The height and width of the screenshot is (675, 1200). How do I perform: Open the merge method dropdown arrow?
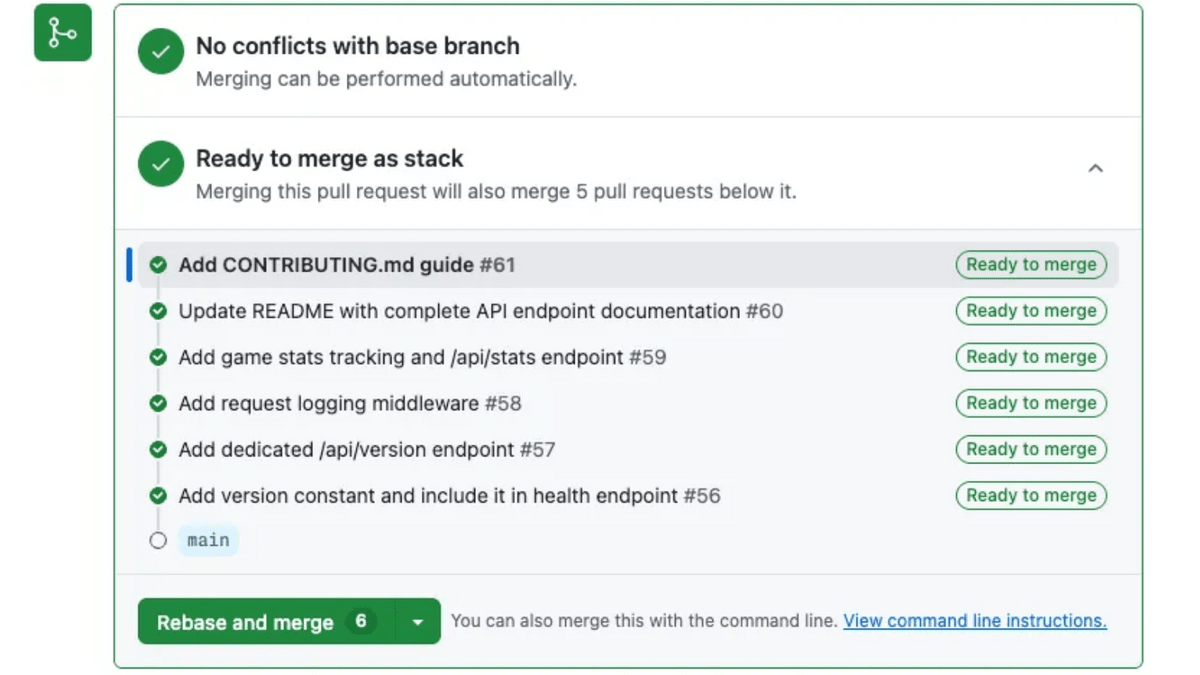418,622
